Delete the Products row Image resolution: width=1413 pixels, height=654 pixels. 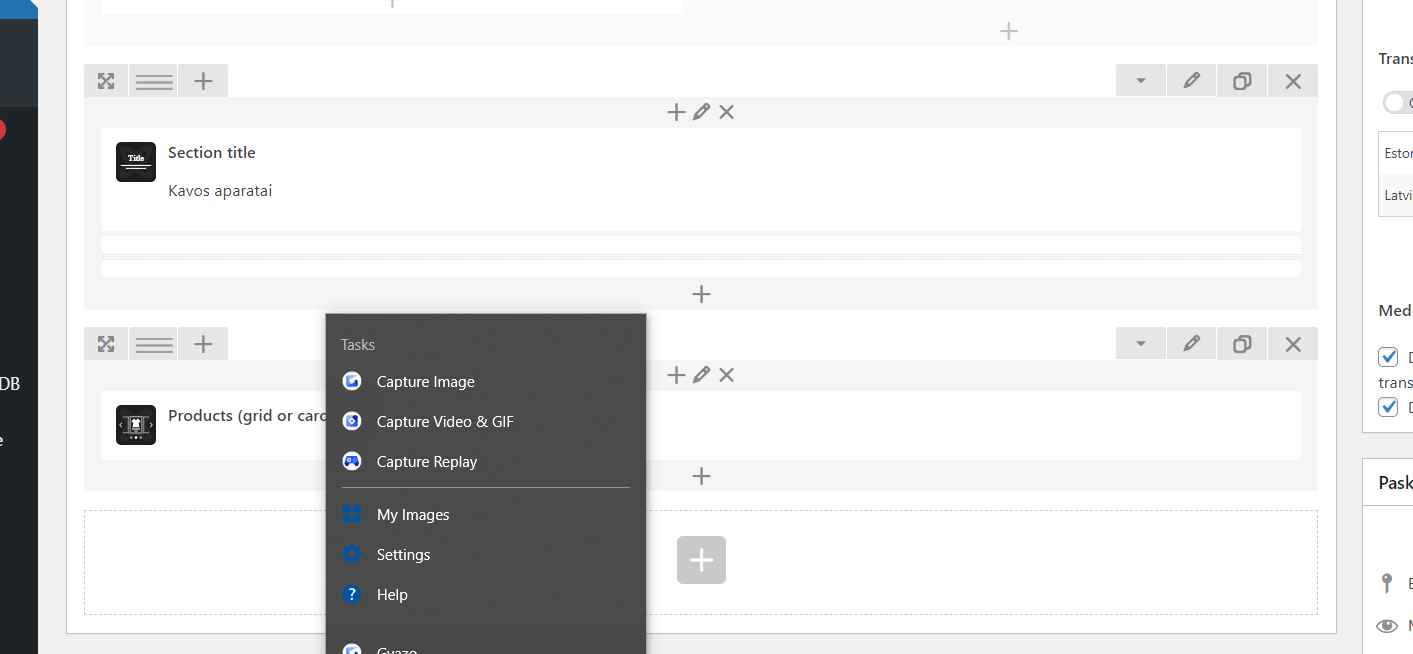pyautogui.click(x=1293, y=344)
